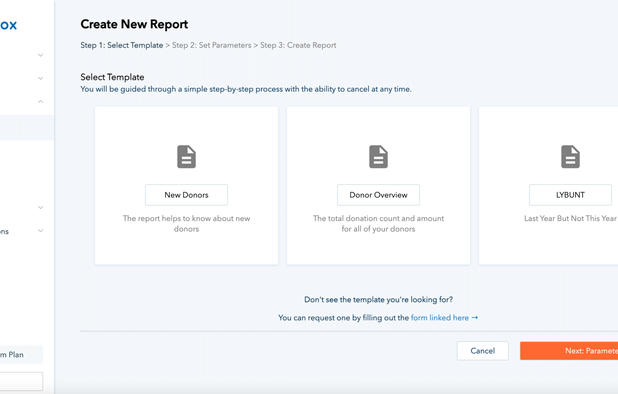Screen dimensions: 618x394
Task: Click the Donor Overview description text
Action: click(378, 223)
